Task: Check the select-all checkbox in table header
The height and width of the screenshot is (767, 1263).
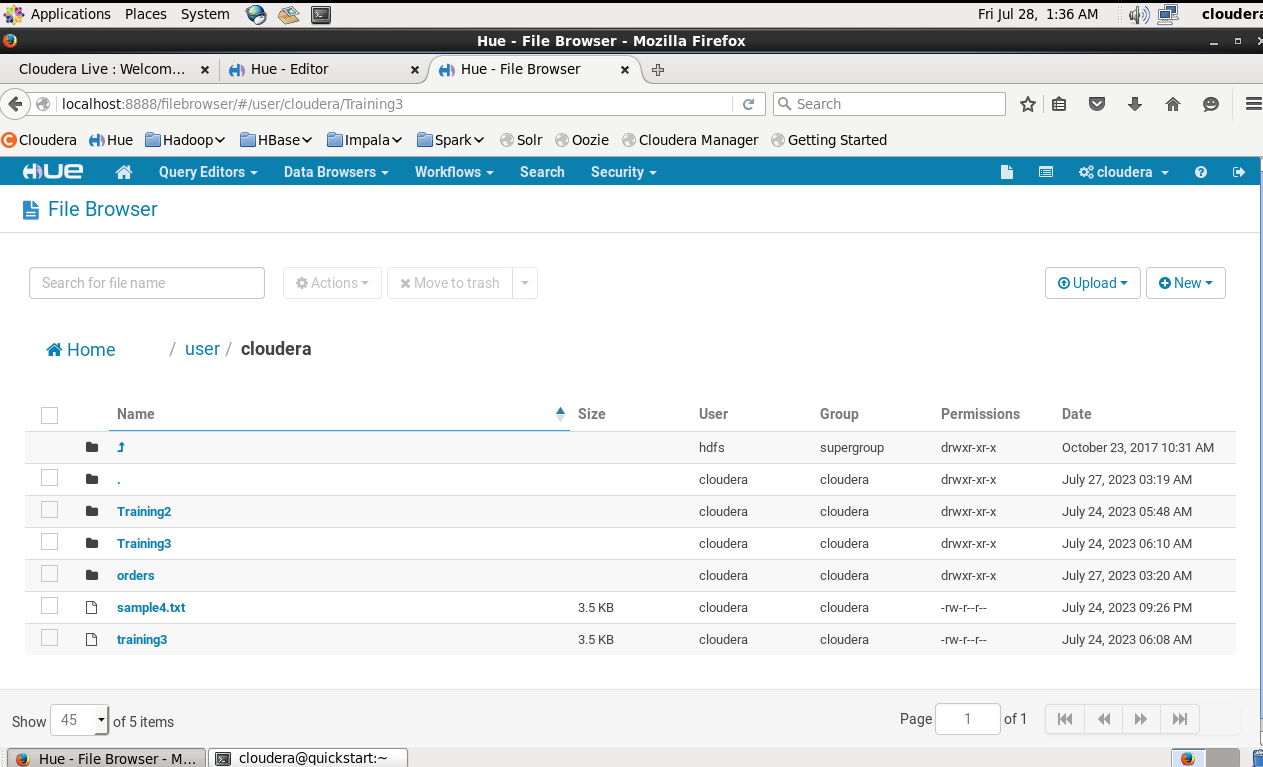Action: click(49, 414)
